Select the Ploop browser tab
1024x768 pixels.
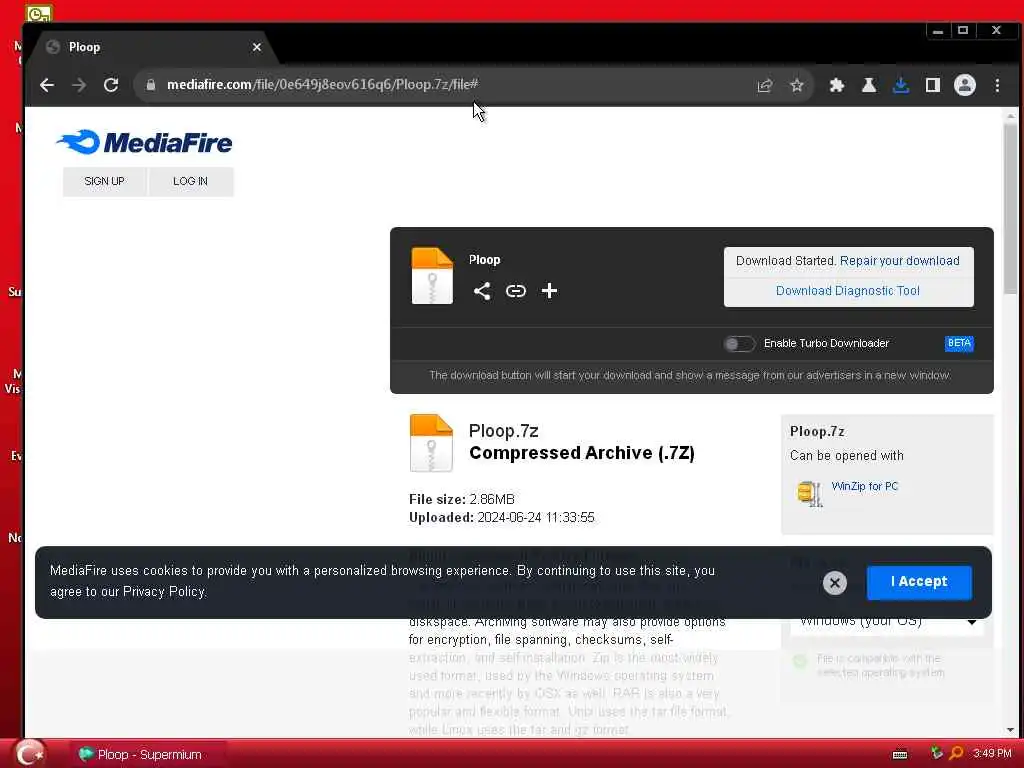(154, 47)
